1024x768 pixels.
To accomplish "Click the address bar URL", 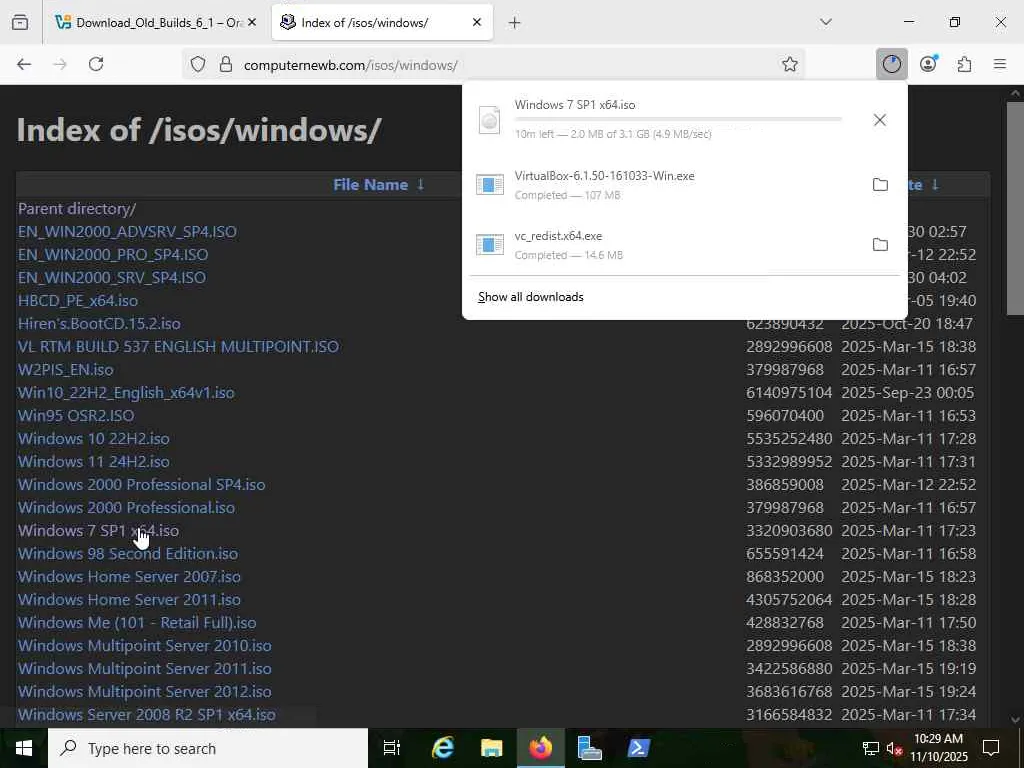I will click(x=350, y=65).
